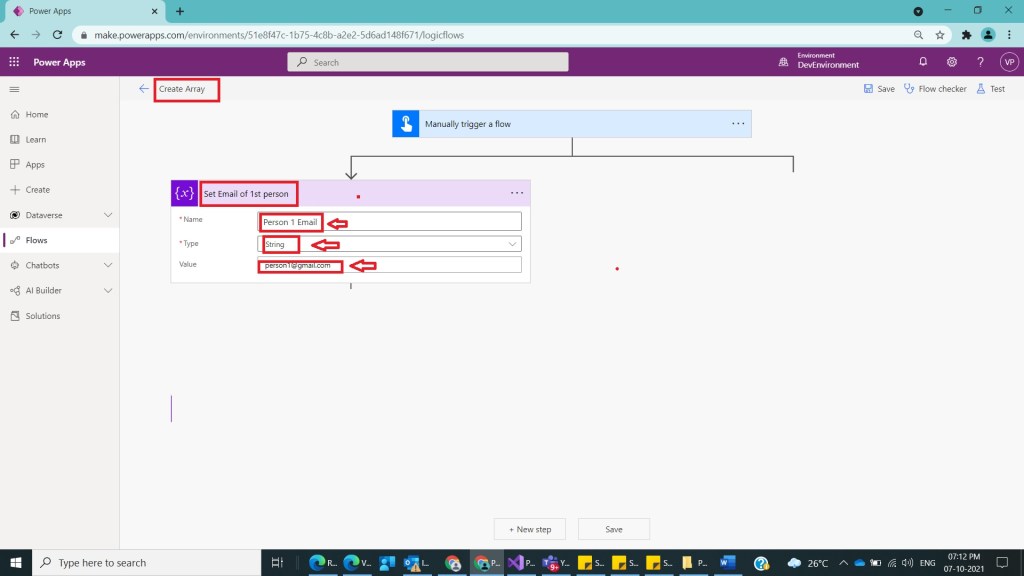Open the settings gear icon
This screenshot has width=1024, height=576.
[951, 62]
